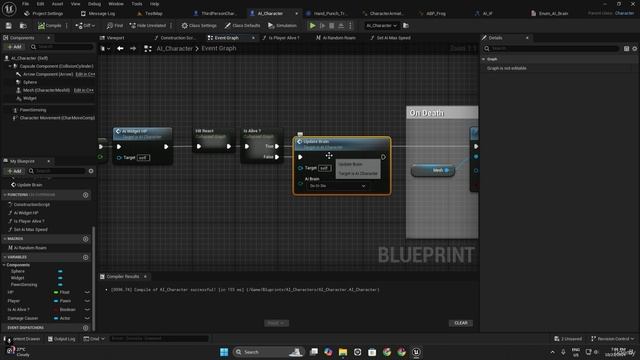Toggle Hide Unrelated nodes
The height and width of the screenshot is (360, 640).
(148, 25)
